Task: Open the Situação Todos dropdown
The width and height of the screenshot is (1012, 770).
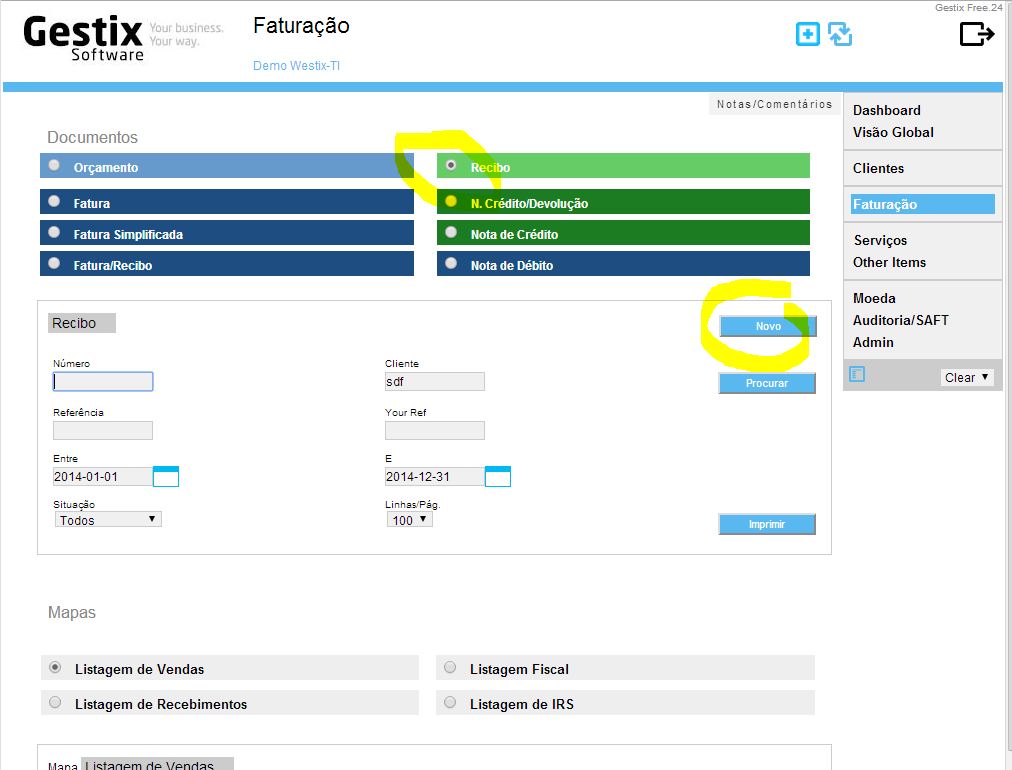Action: point(108,520)
